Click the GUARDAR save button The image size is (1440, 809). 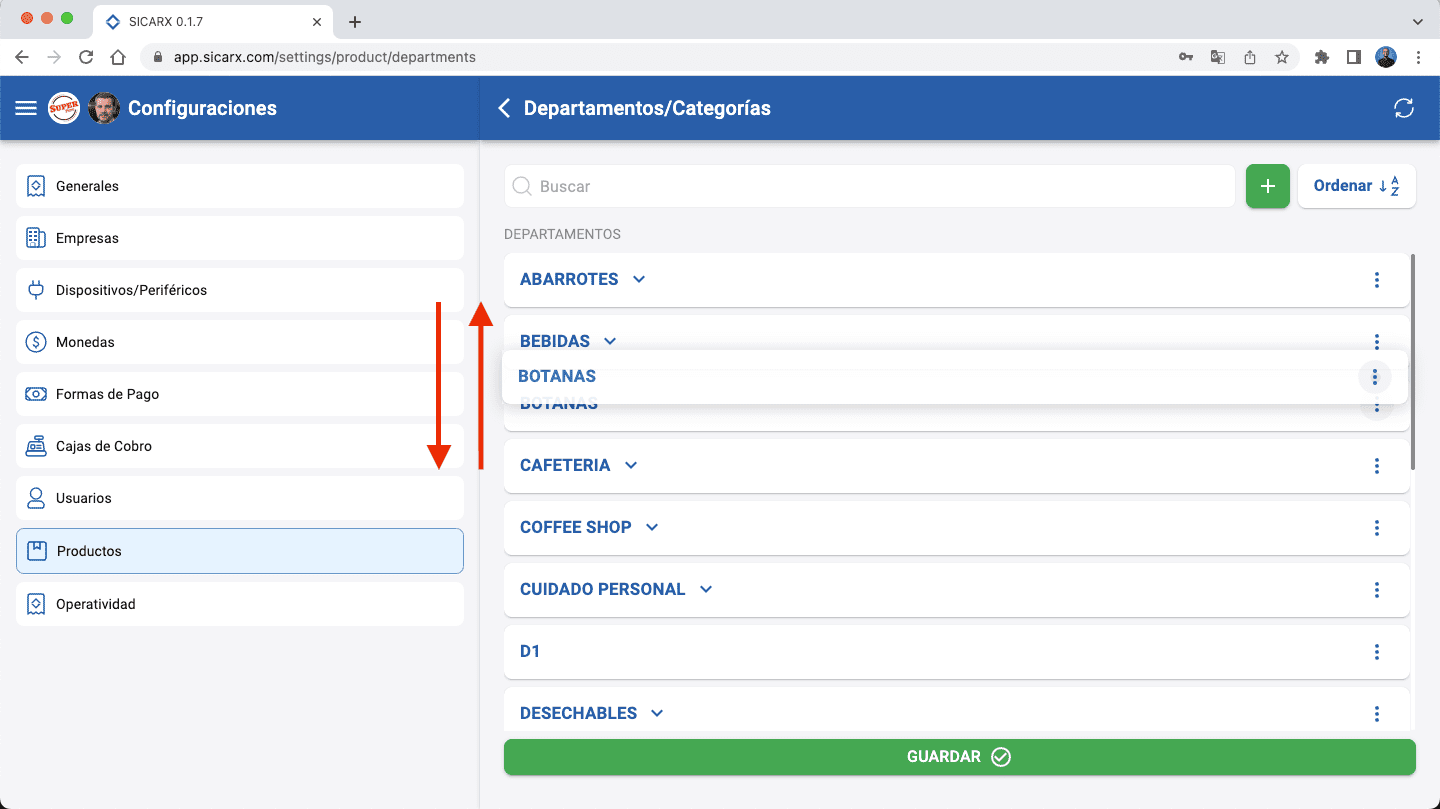point(959,757)
